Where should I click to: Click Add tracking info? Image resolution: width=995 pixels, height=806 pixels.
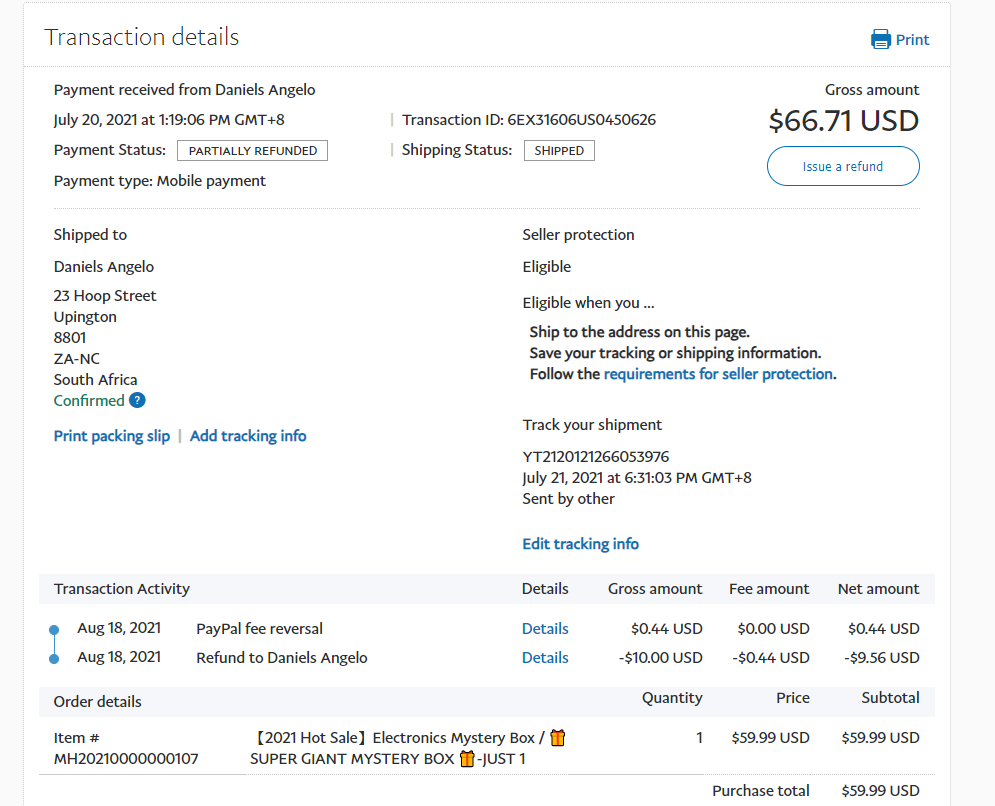point(248,436)
